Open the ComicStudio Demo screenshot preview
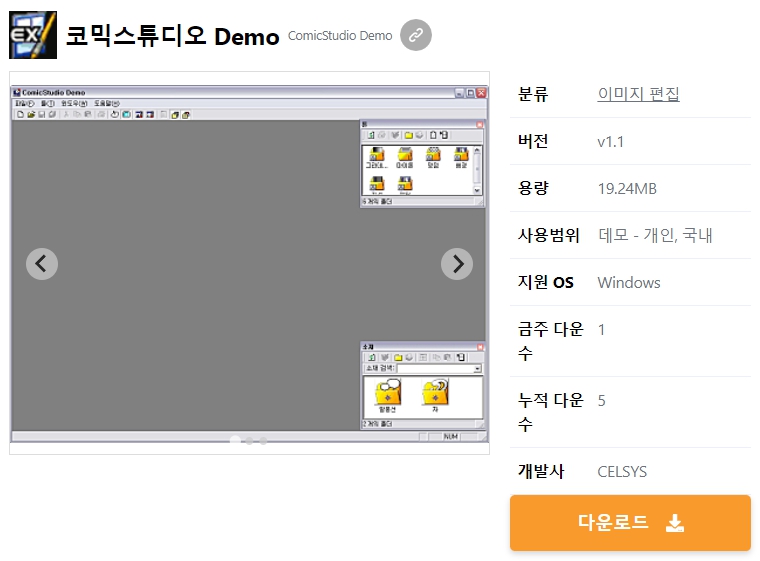The width and height of the screenshot is (760, 561). click(x=249, y=263)
